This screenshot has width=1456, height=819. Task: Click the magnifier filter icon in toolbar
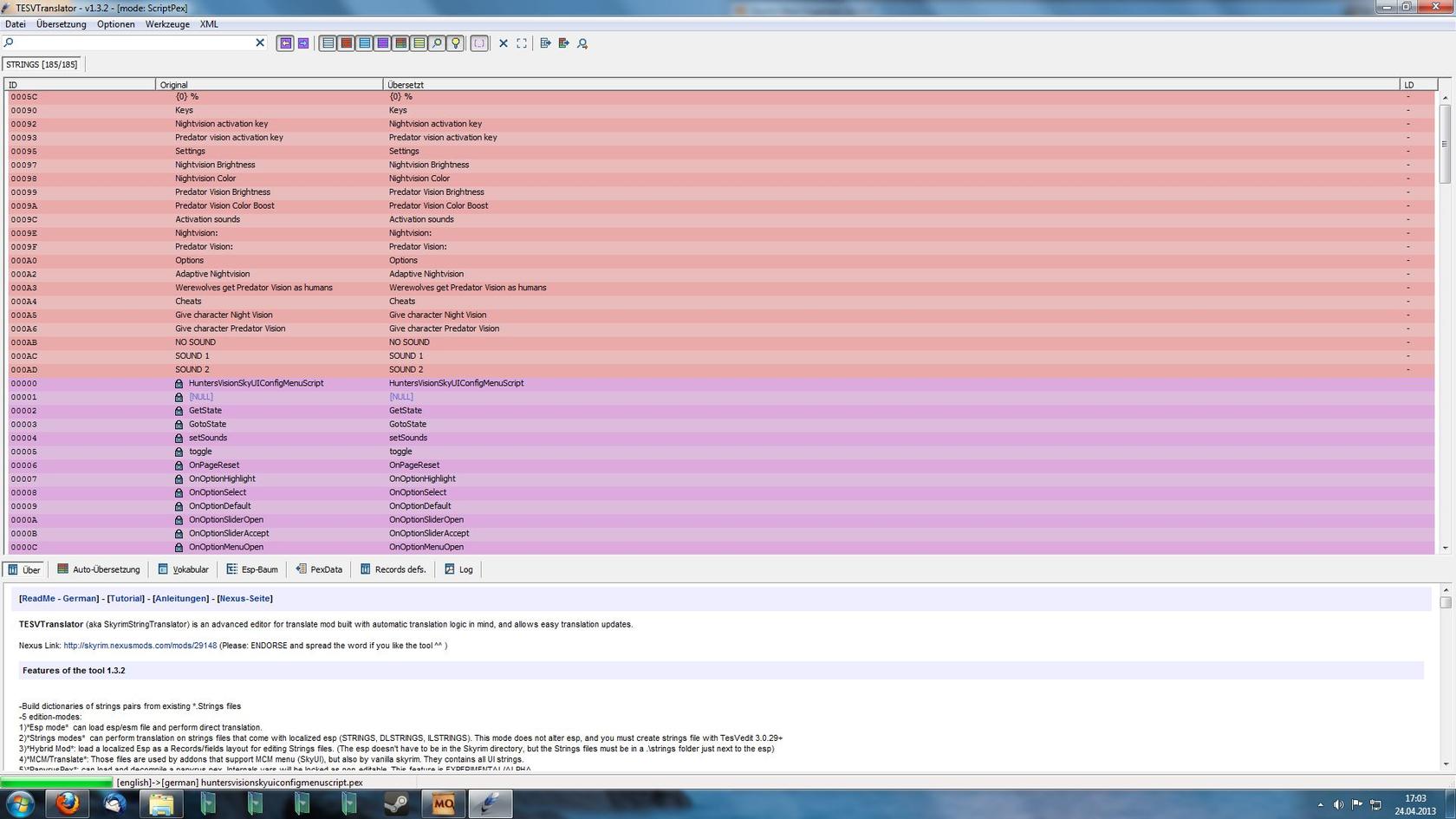[x=437, y=43]
